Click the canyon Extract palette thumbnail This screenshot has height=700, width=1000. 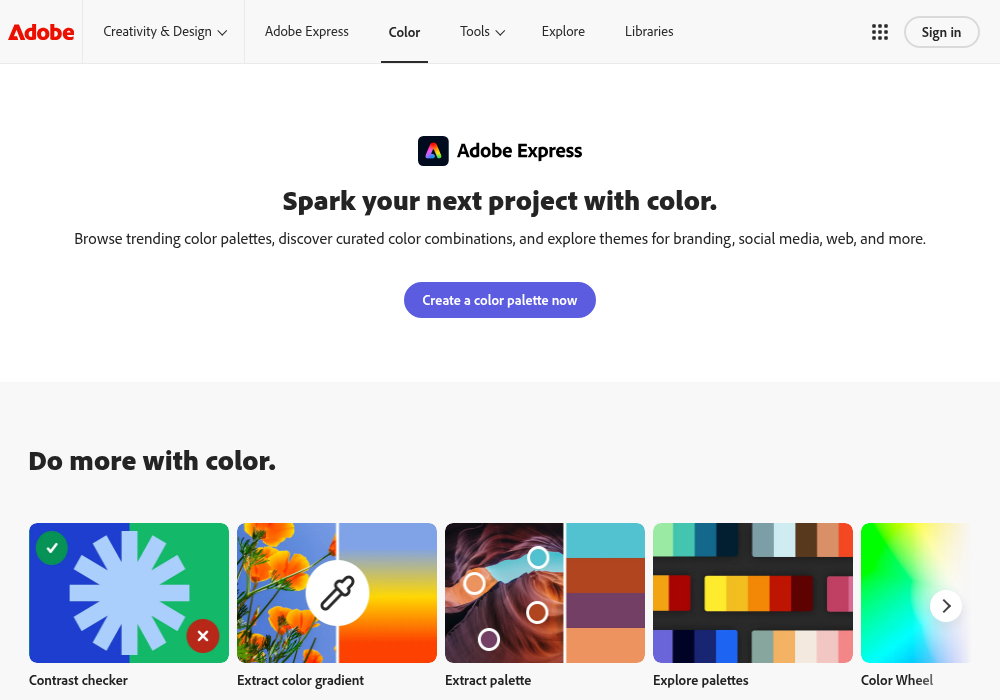(545, 593)
